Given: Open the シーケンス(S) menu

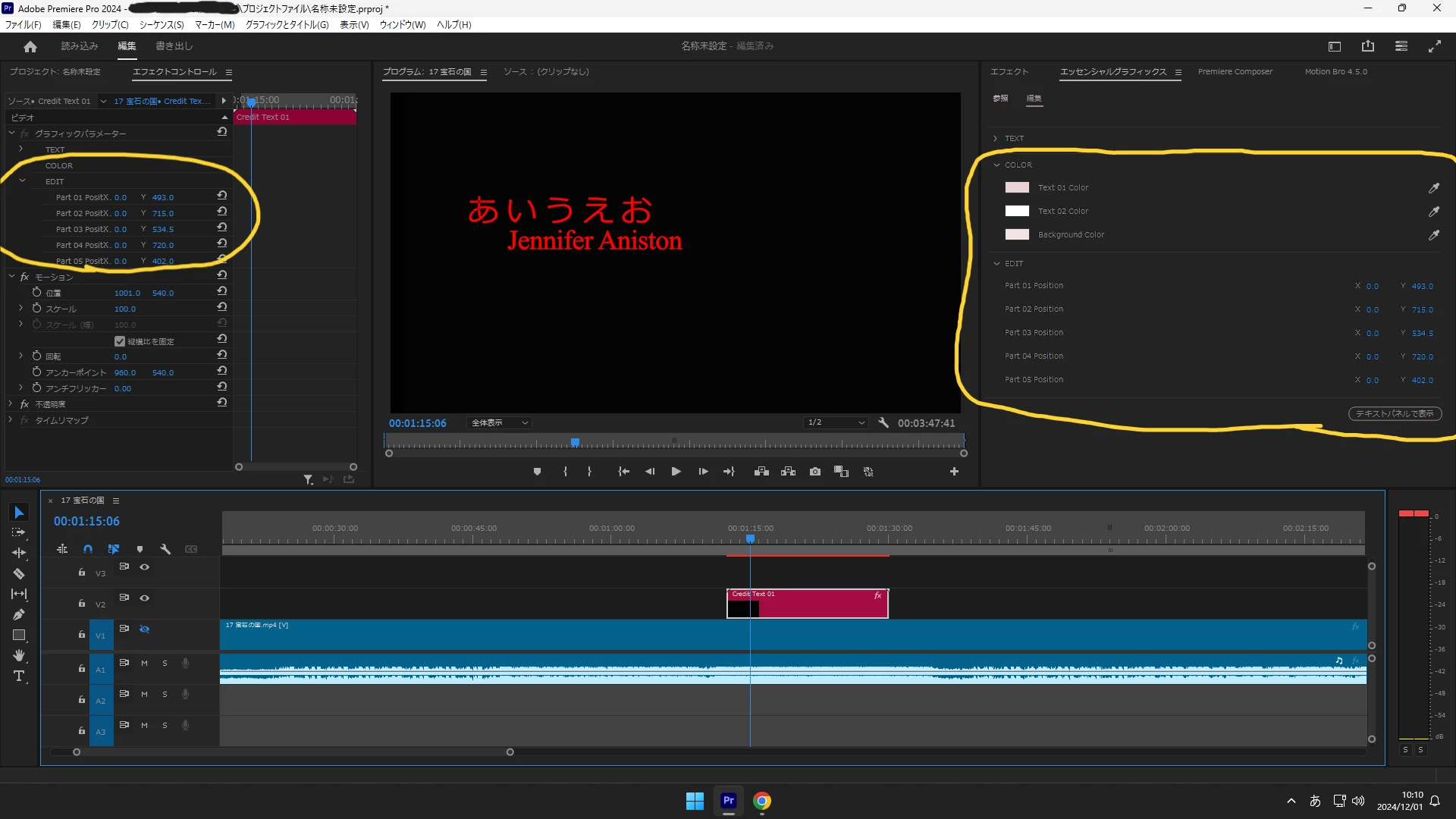Looking at the screenshot, I should click(x=162, y=25).
